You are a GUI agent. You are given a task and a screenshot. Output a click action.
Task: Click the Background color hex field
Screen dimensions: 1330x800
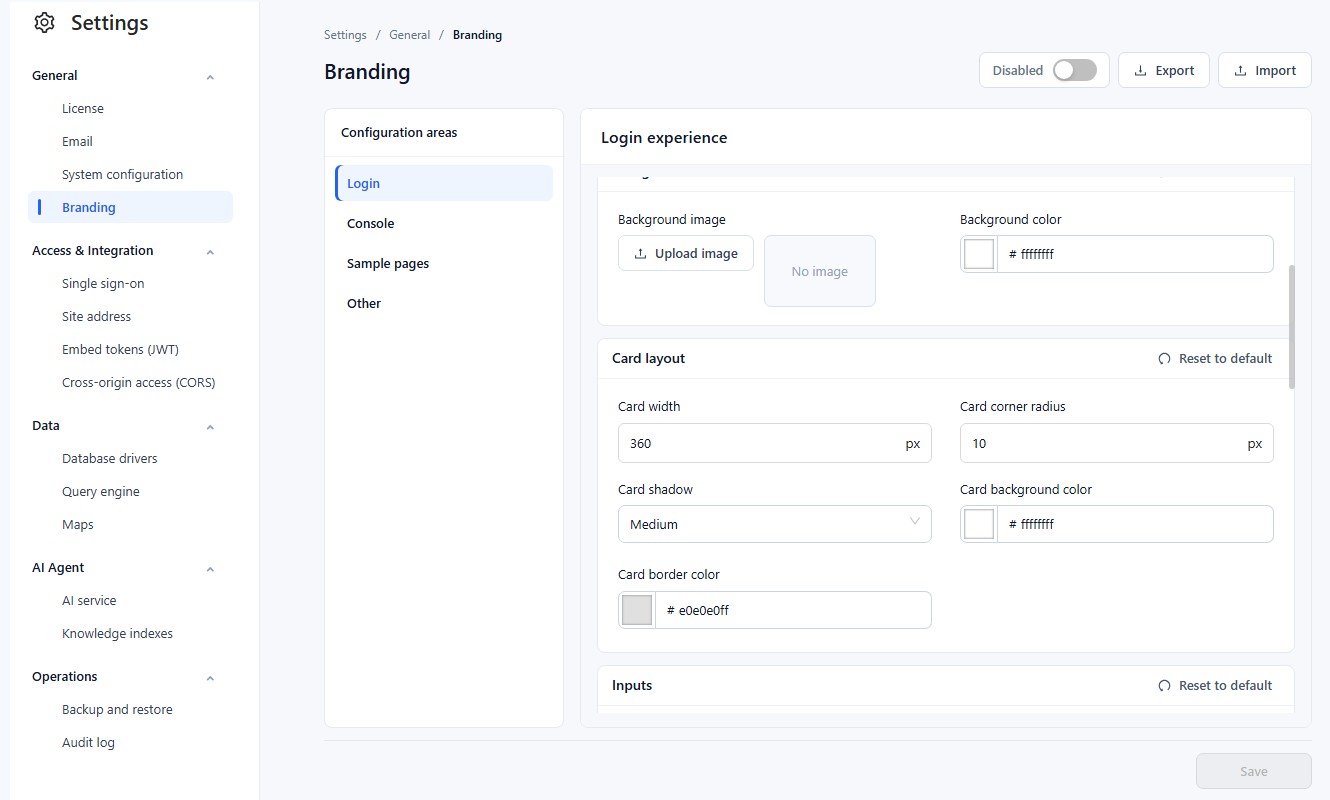1135,254
